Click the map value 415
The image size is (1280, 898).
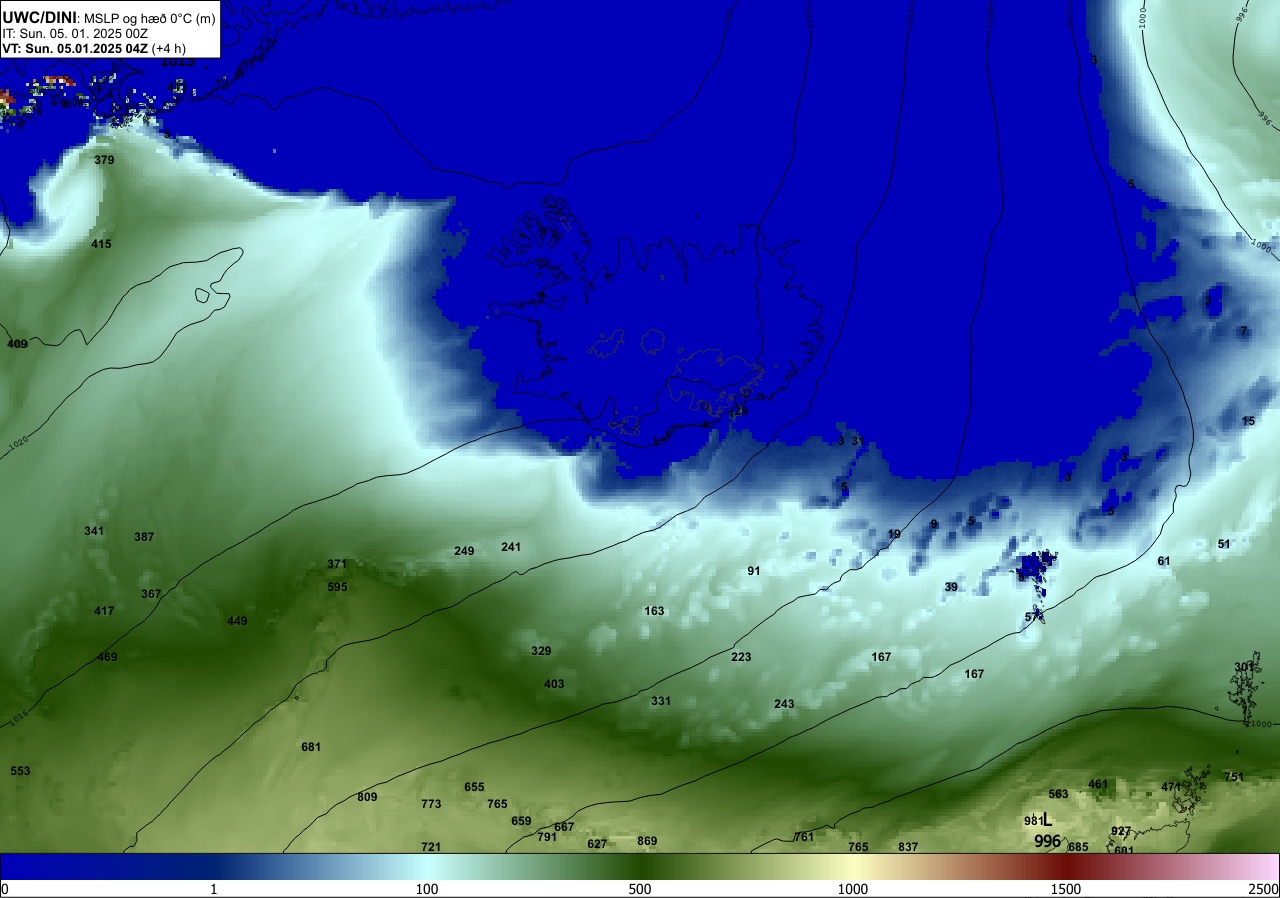pos(101,244)
